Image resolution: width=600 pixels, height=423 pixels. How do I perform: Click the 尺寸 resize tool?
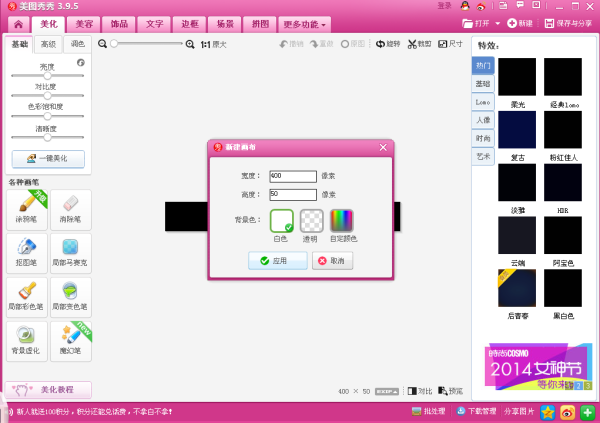450,44
